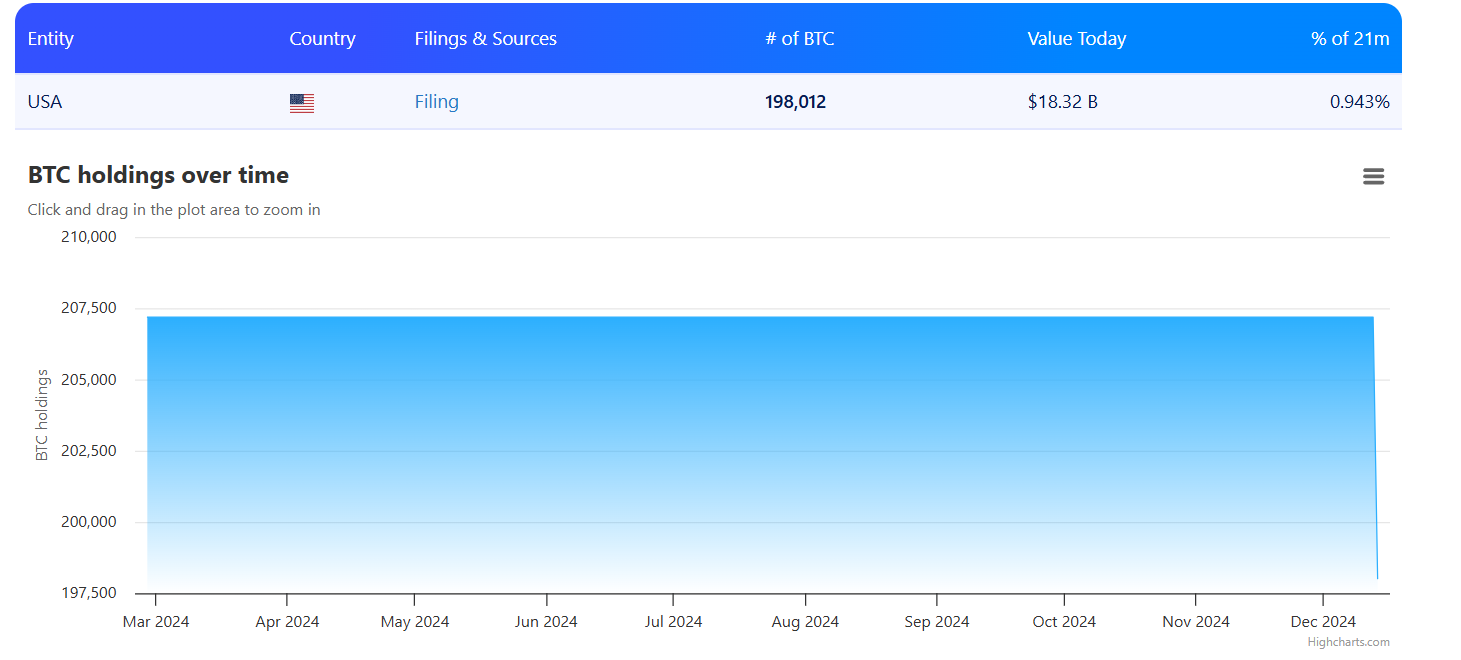The width and height of the screenshot is (1461, 660).
Task: Click the 207,500 y-axis label
Action: click(89, 308)
